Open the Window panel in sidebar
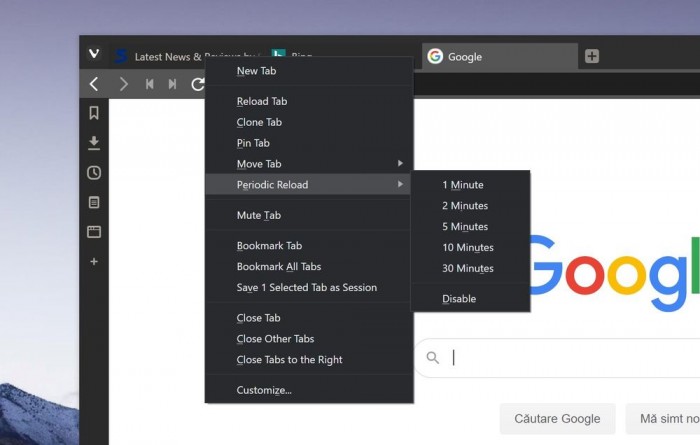 click(x=94, y=232)
